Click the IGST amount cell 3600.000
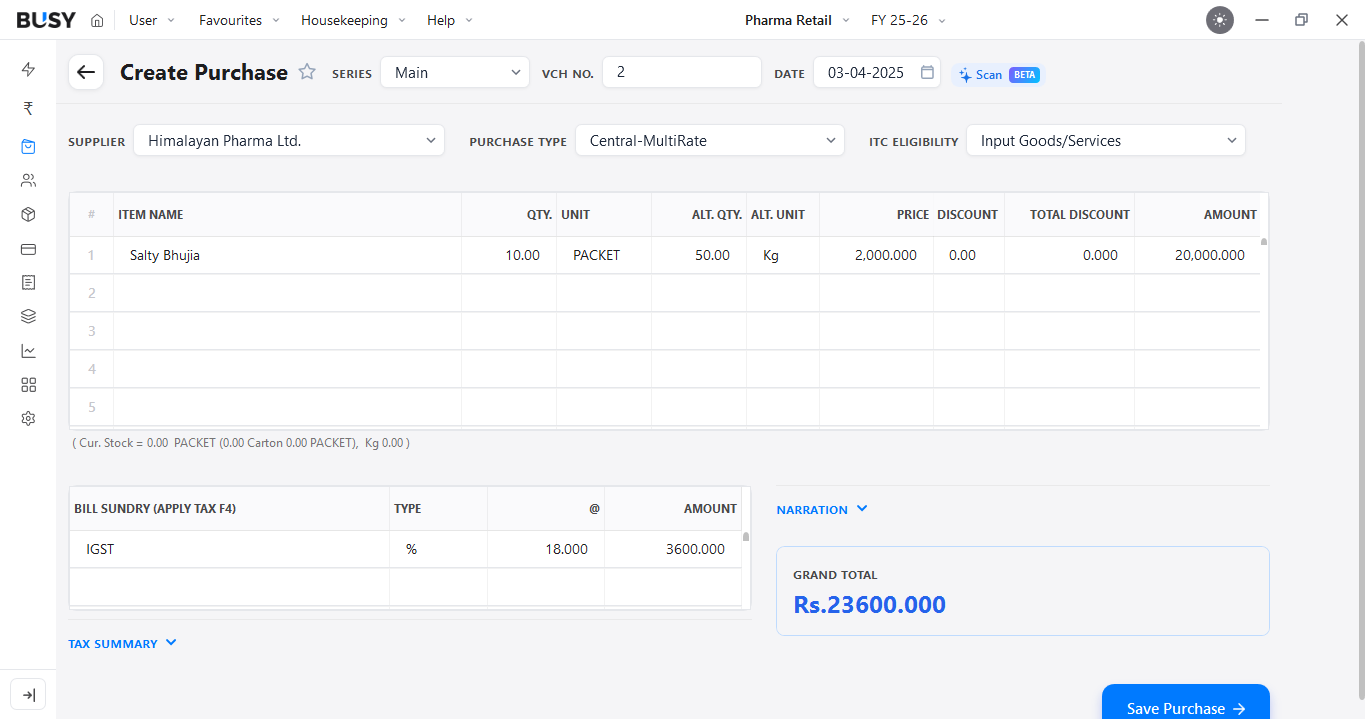The width and height of the screenshot is (1365, 719). tap(673, 549)
